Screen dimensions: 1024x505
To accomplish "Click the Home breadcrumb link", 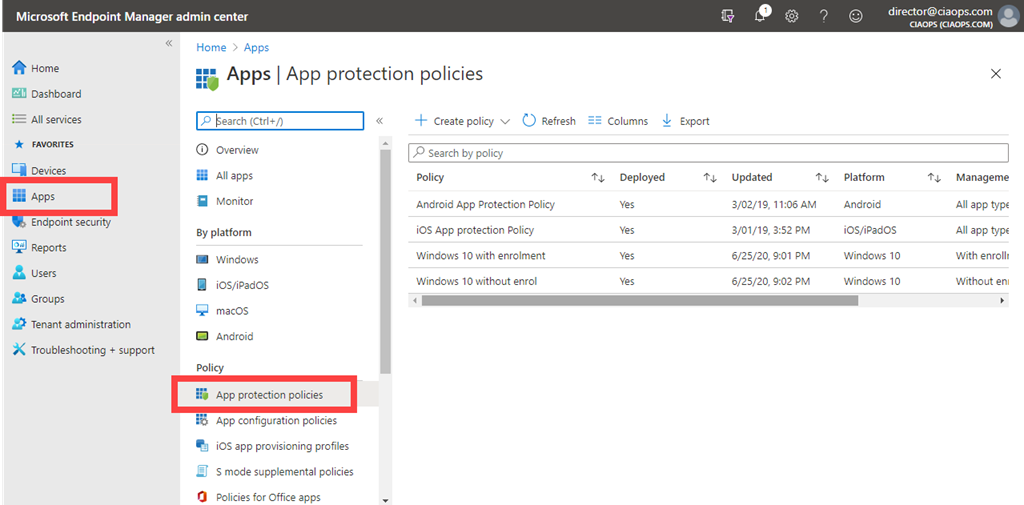I will pyautogui.click(x=211, y=47).
